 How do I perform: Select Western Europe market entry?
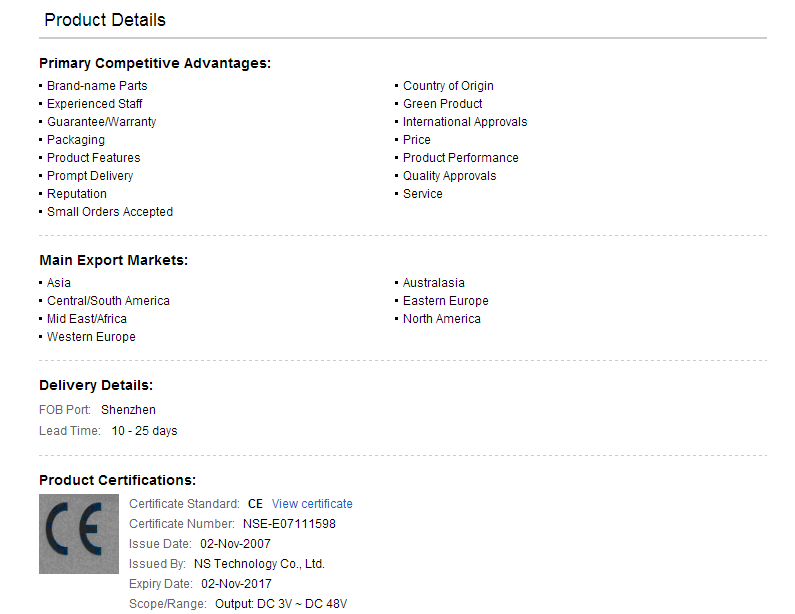[91, 337]
